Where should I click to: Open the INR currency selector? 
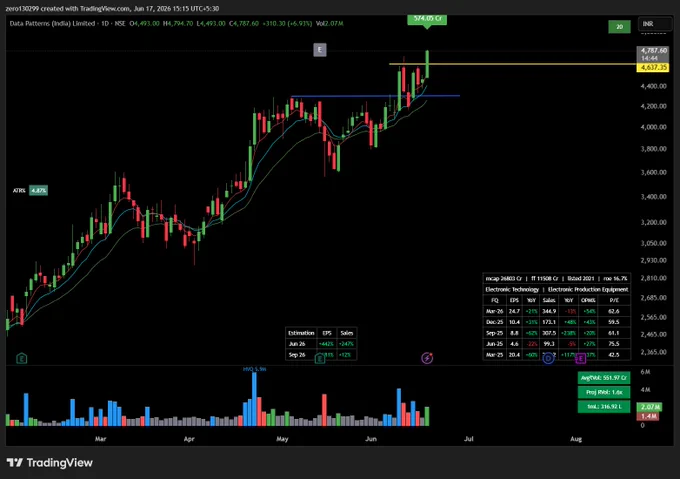tap(655, 24)
